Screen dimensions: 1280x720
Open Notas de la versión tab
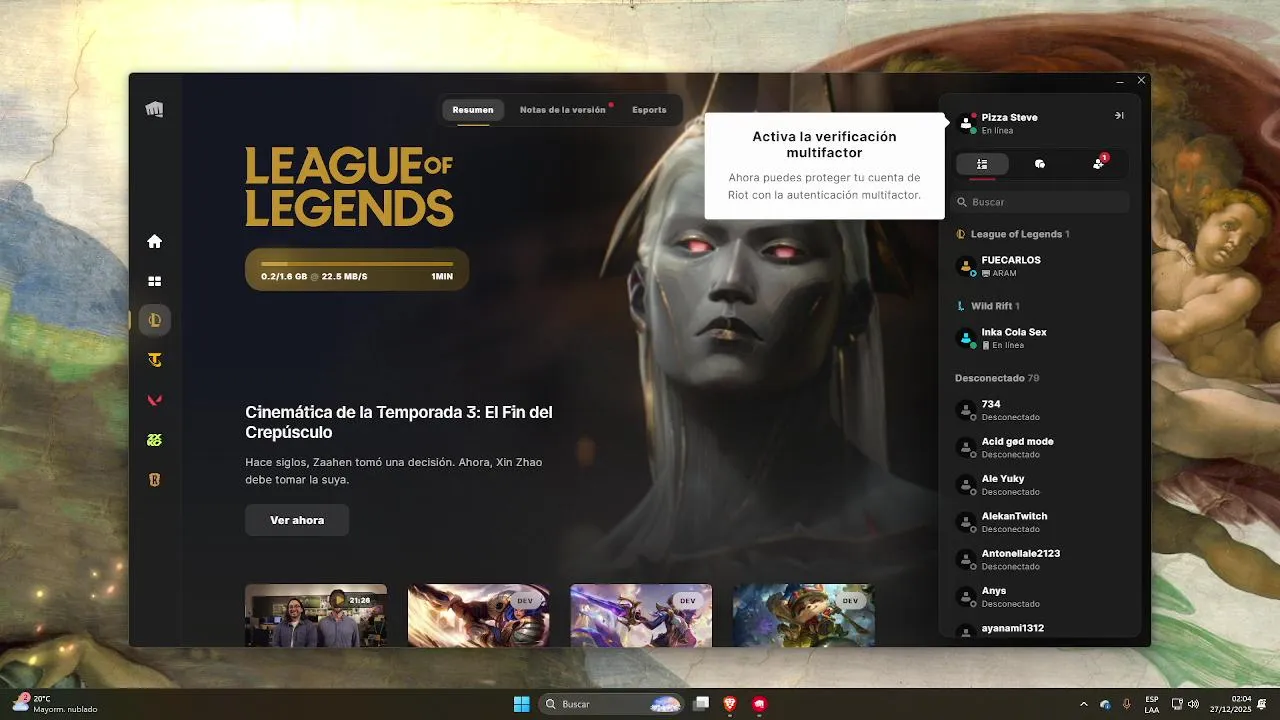(563, 110)
